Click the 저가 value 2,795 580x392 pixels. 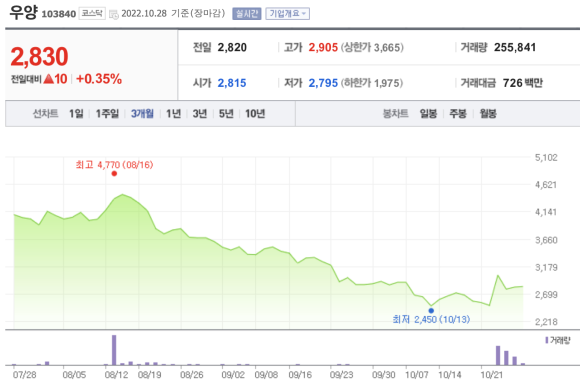pyautogui.click(x=323, y=83)
